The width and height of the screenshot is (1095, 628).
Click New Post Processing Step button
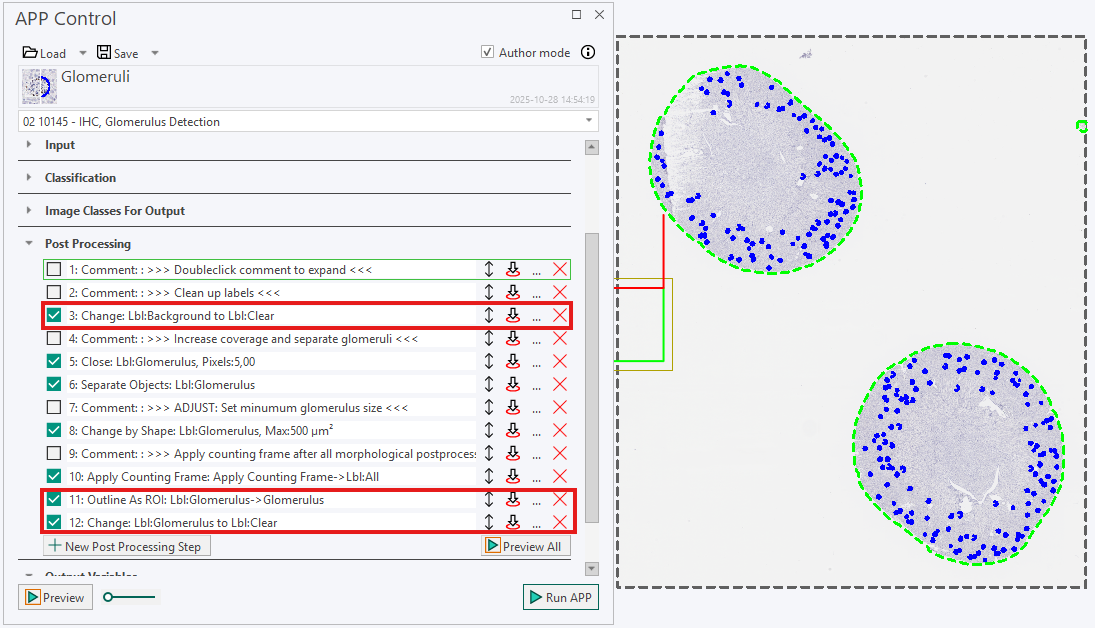126,546
